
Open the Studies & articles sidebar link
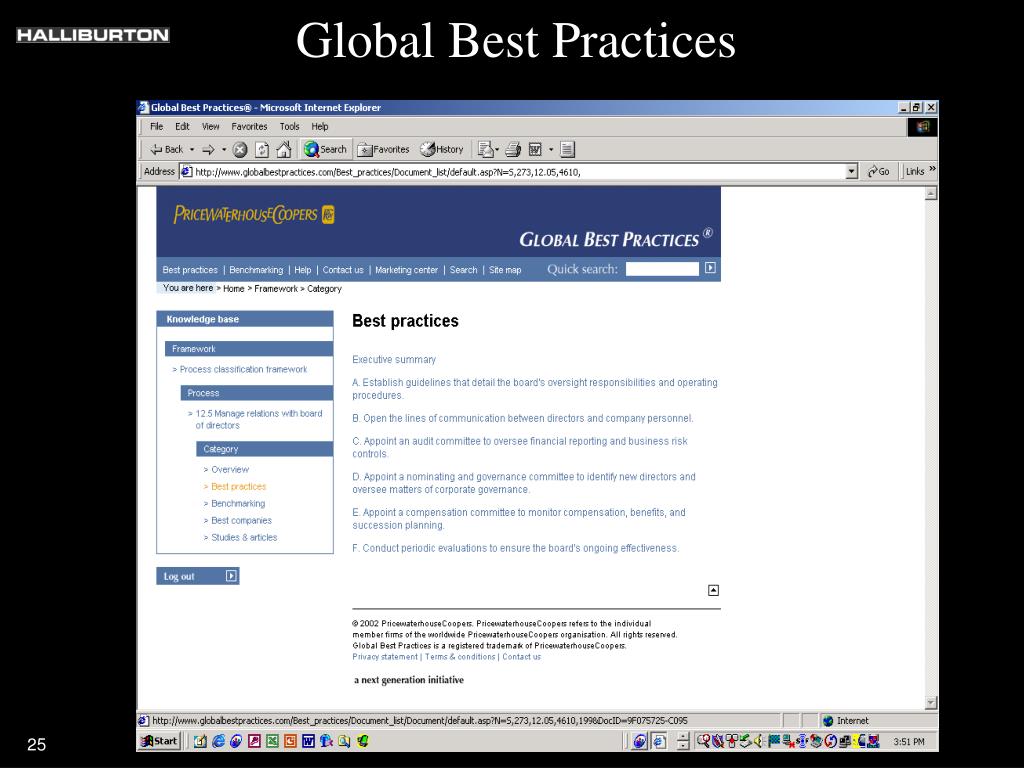[244, 537]
